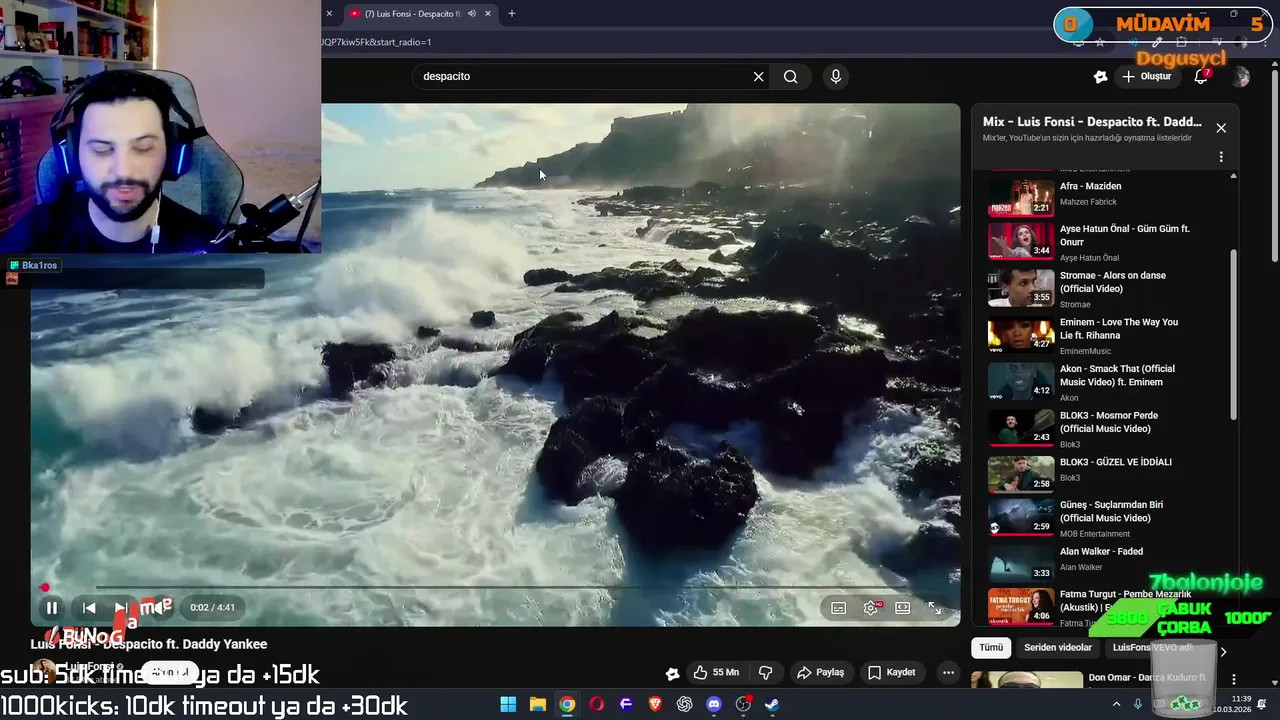
Task: Play Alan Walker - Faded thumbnail
Action: click(1021, 563)
